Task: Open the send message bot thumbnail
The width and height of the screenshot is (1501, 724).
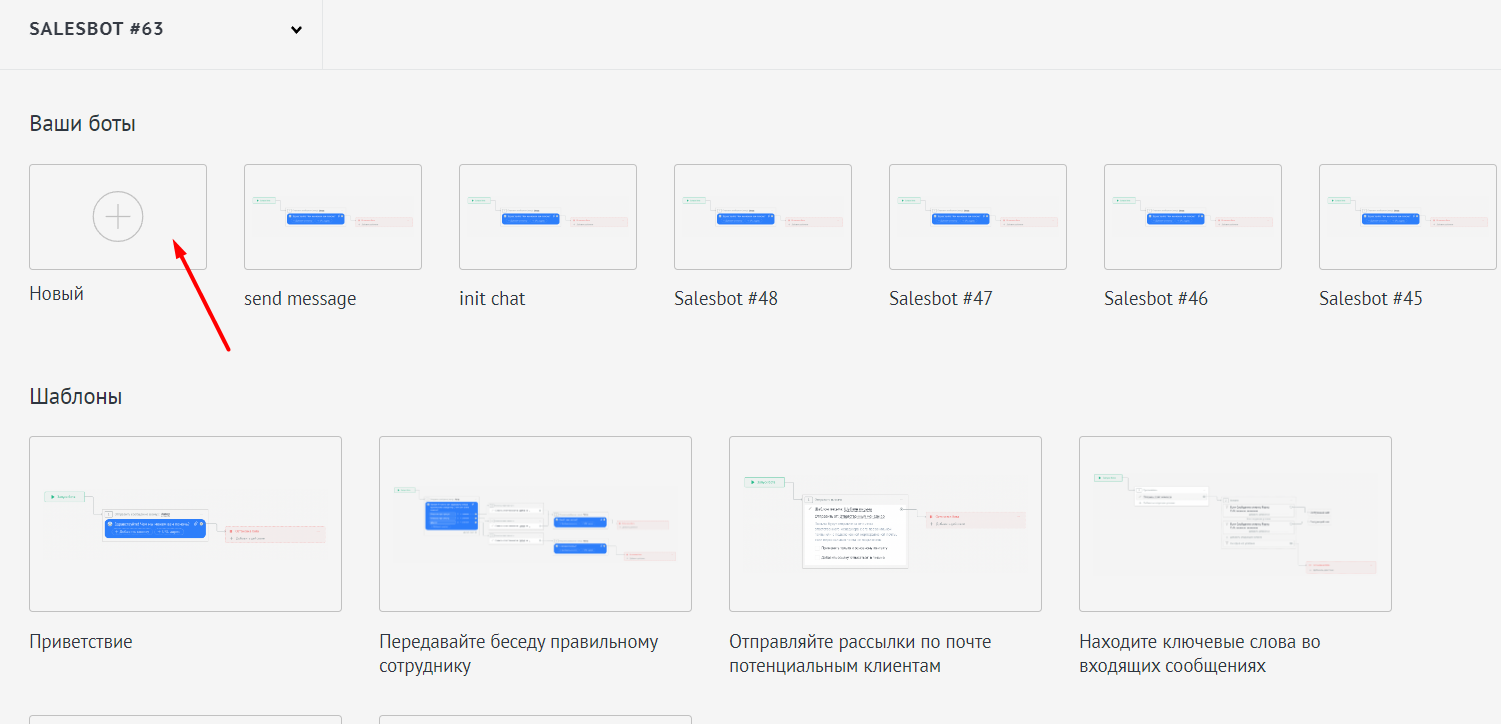Action: click(x=332, y=217)
